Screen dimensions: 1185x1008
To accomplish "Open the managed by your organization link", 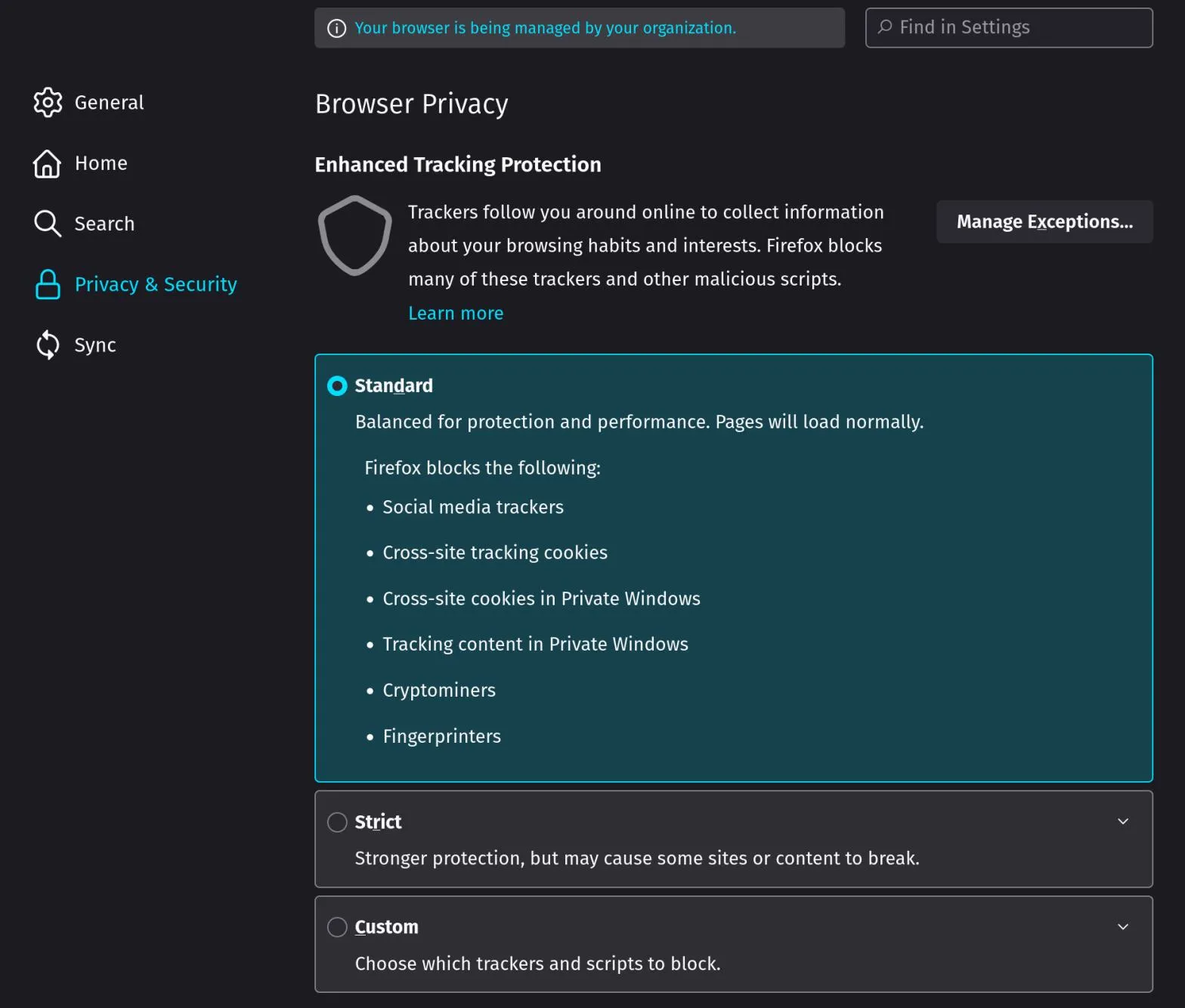I will pos(545,28).
